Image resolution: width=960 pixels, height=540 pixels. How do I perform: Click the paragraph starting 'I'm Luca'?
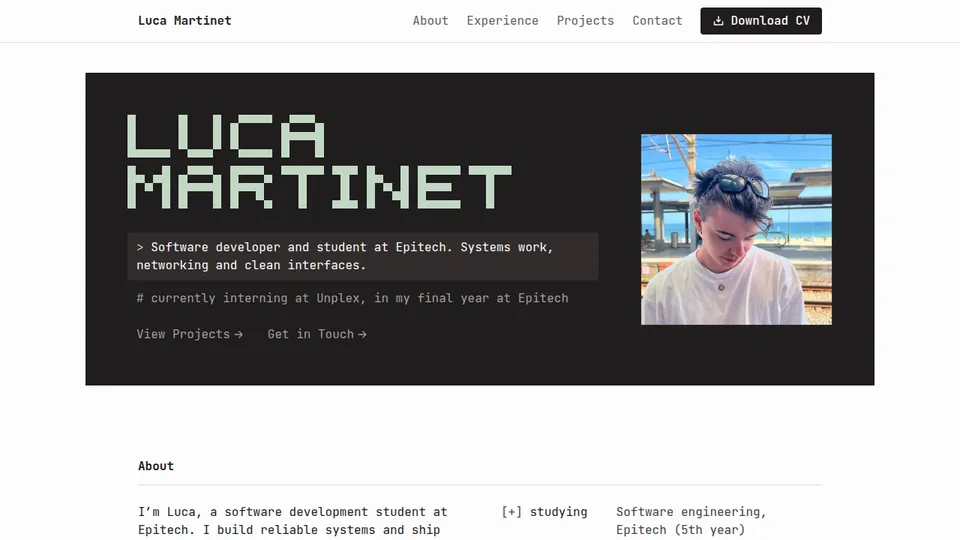[x=293, y=520]
